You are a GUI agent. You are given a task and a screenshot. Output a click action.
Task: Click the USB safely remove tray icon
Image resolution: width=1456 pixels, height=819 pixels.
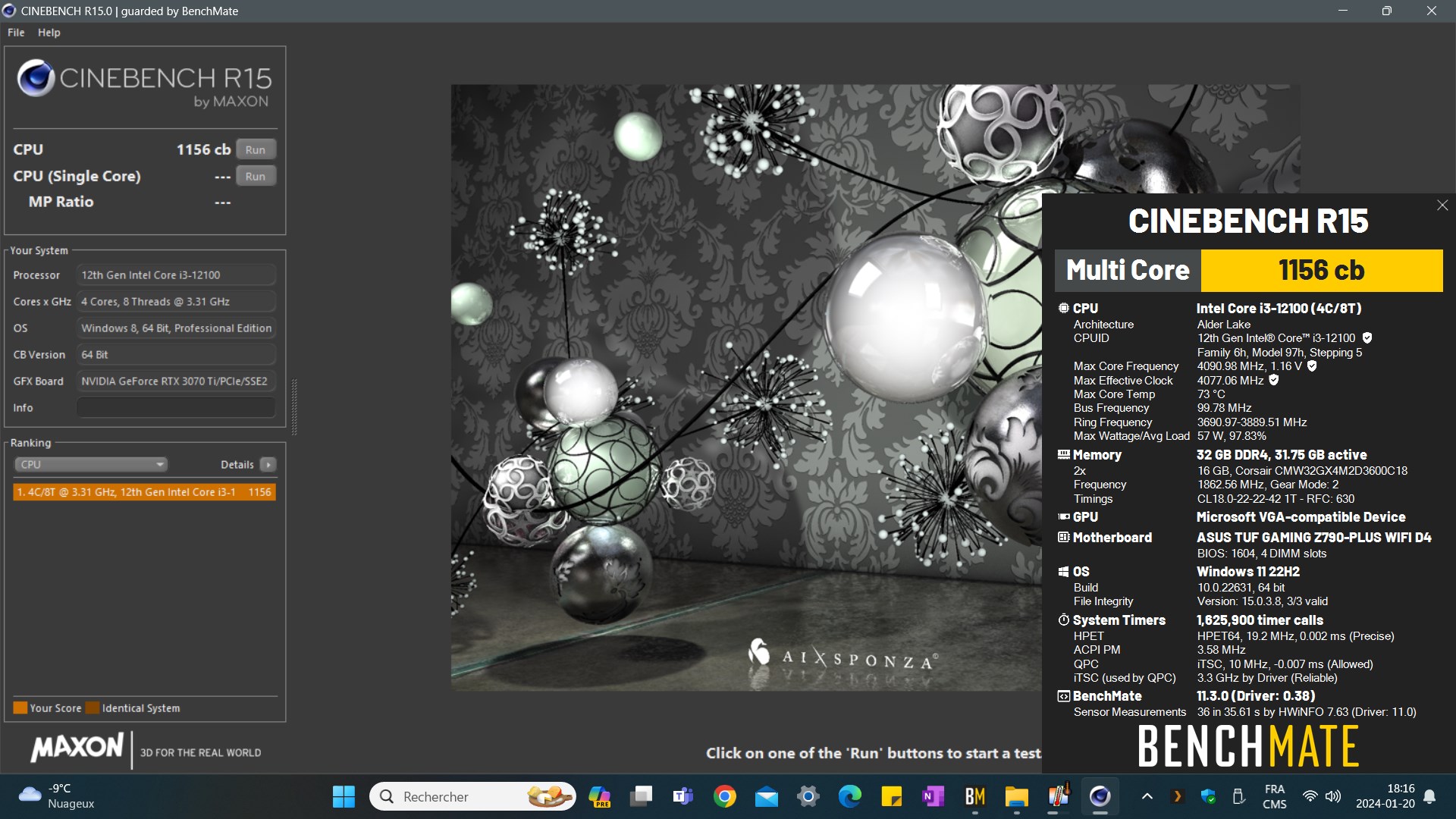tap(1238, 797)
